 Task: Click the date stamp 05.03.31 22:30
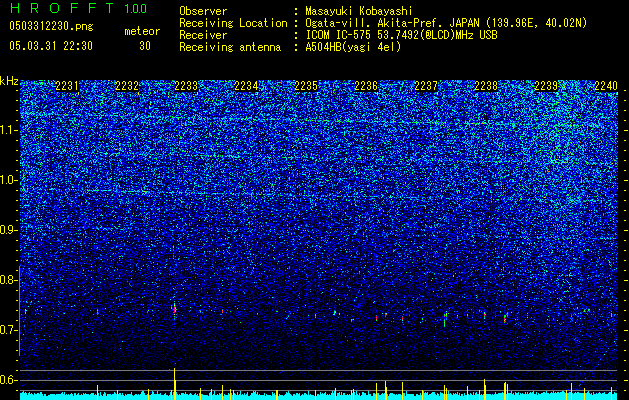pyautogui.click(x=51, y=46)
